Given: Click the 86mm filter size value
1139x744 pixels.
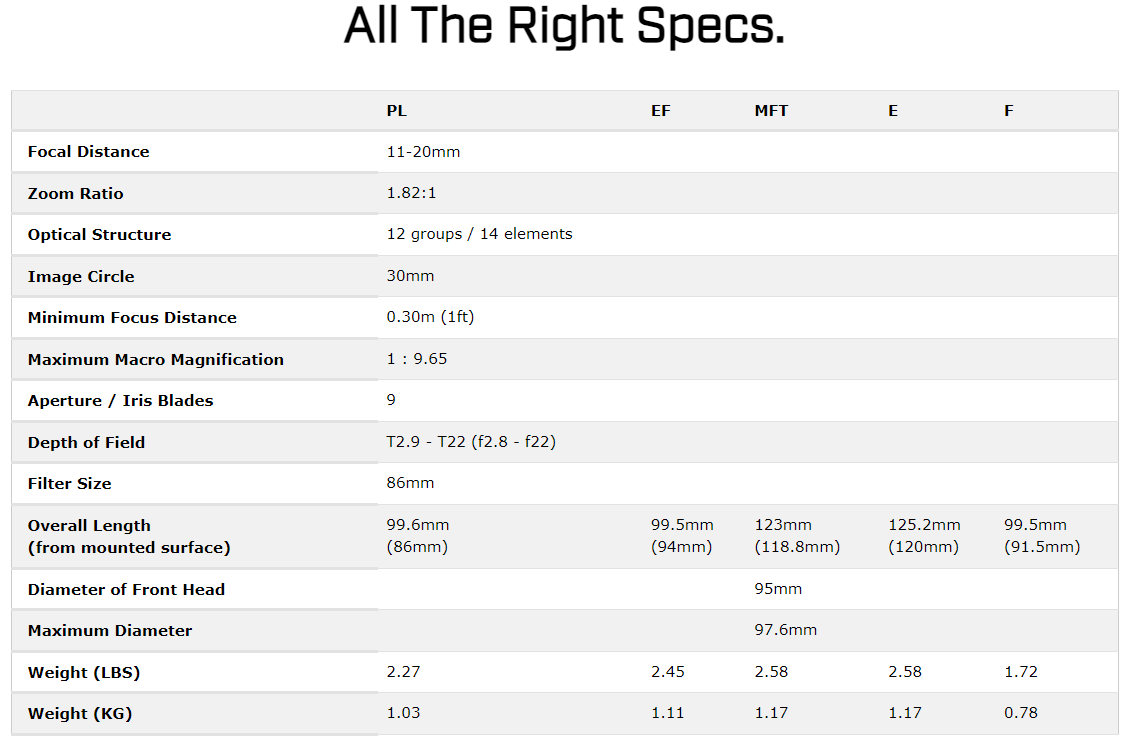Looking at the screenshot, I should (x=410, y=483).
